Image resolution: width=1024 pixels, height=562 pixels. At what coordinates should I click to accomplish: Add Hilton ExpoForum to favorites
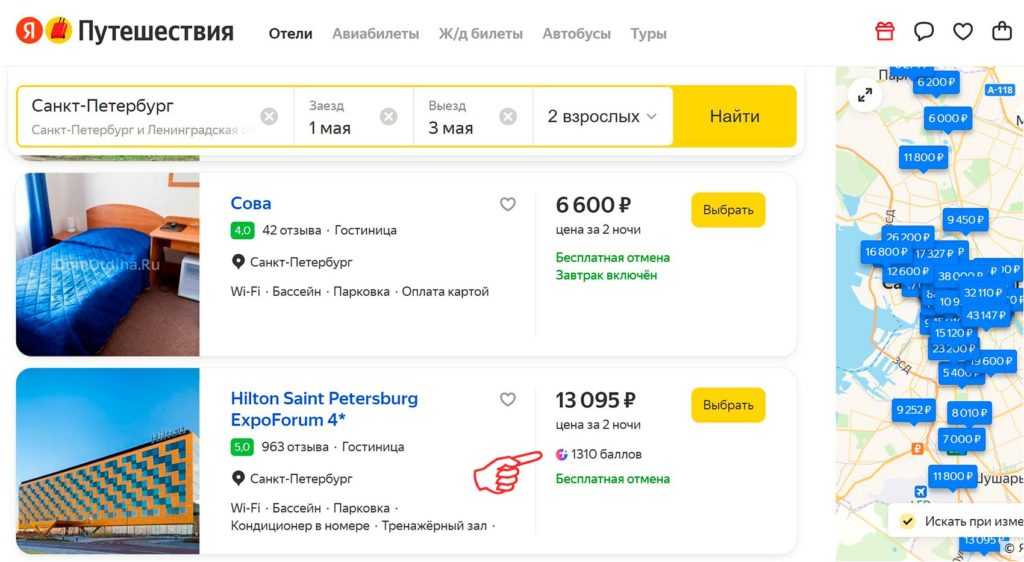[x=508, y=399]
